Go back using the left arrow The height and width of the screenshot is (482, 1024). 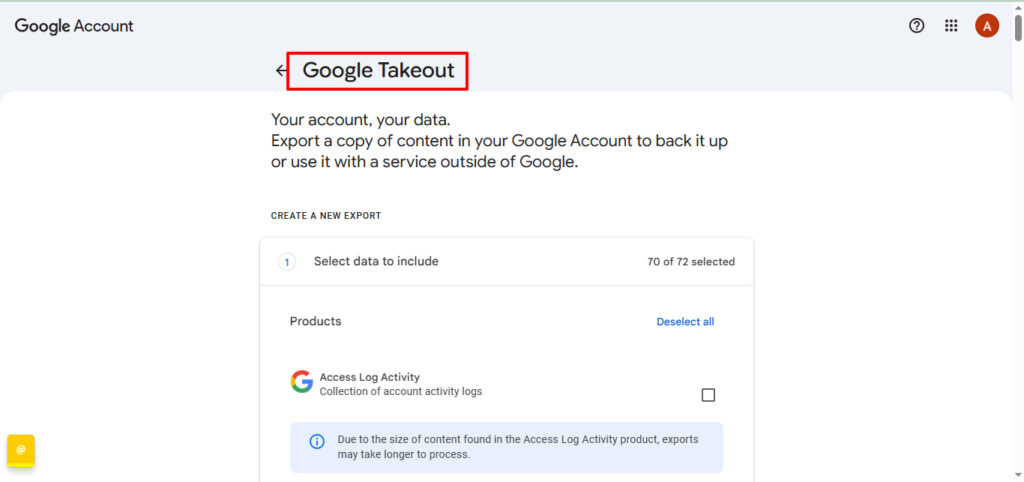281,71
